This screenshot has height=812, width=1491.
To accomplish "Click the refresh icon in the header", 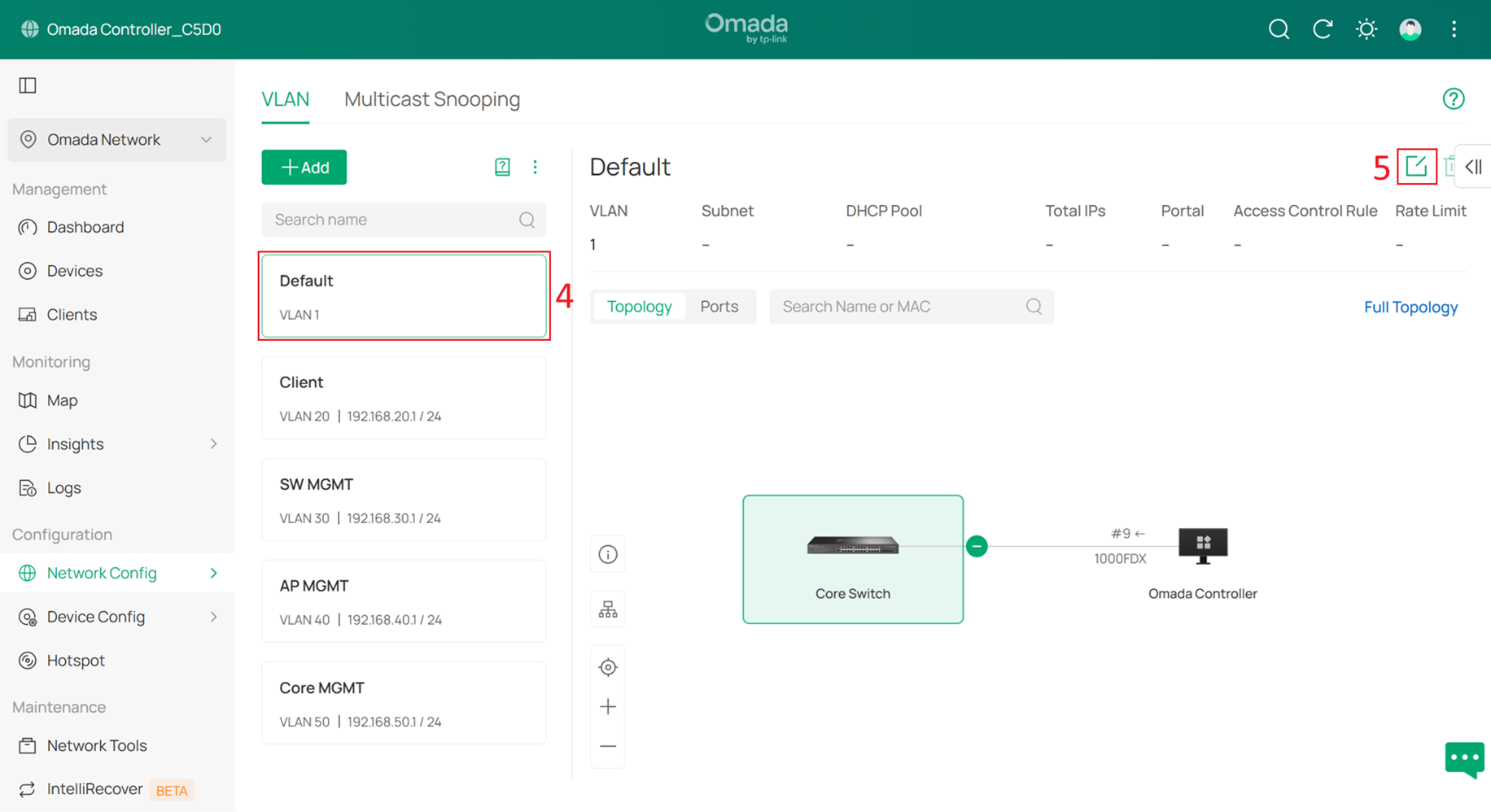I will point(1323,28).
